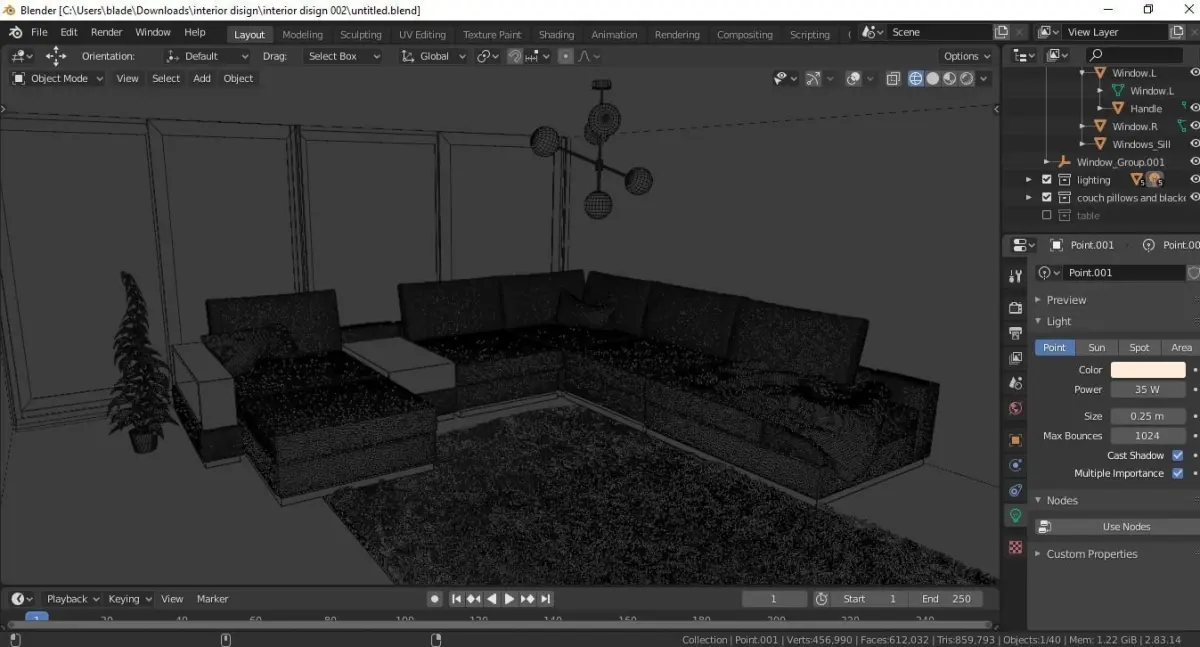Open the Orientation Default dropdown
Image resolution: width=1200 pixels, height=647 pixels.
pyautogui.click(x=208, y=57)
